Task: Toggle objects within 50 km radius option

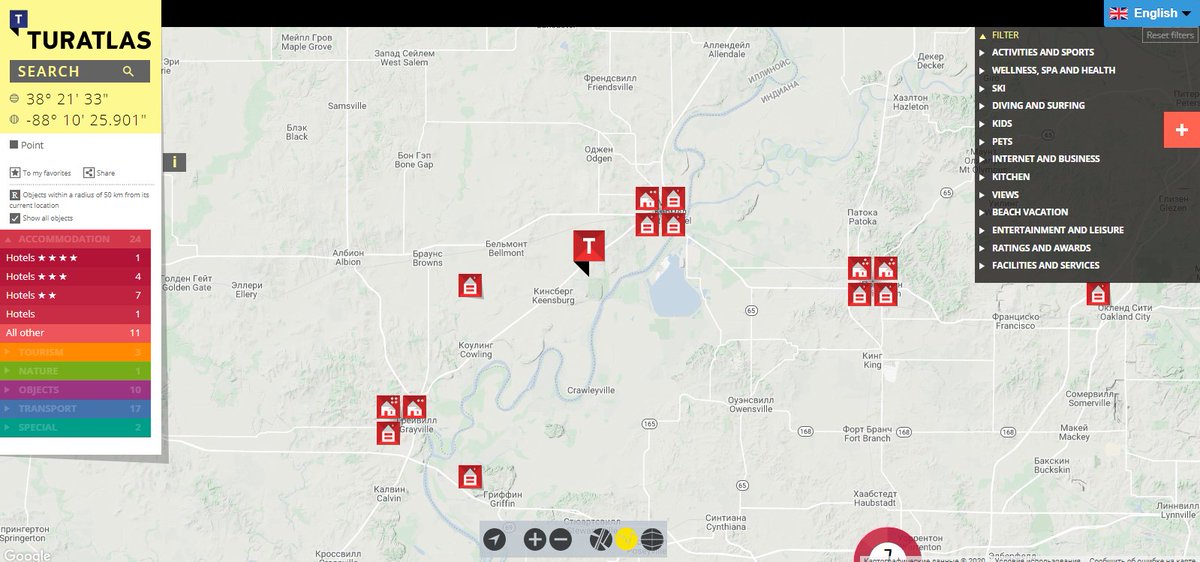Action: point(15,195)
